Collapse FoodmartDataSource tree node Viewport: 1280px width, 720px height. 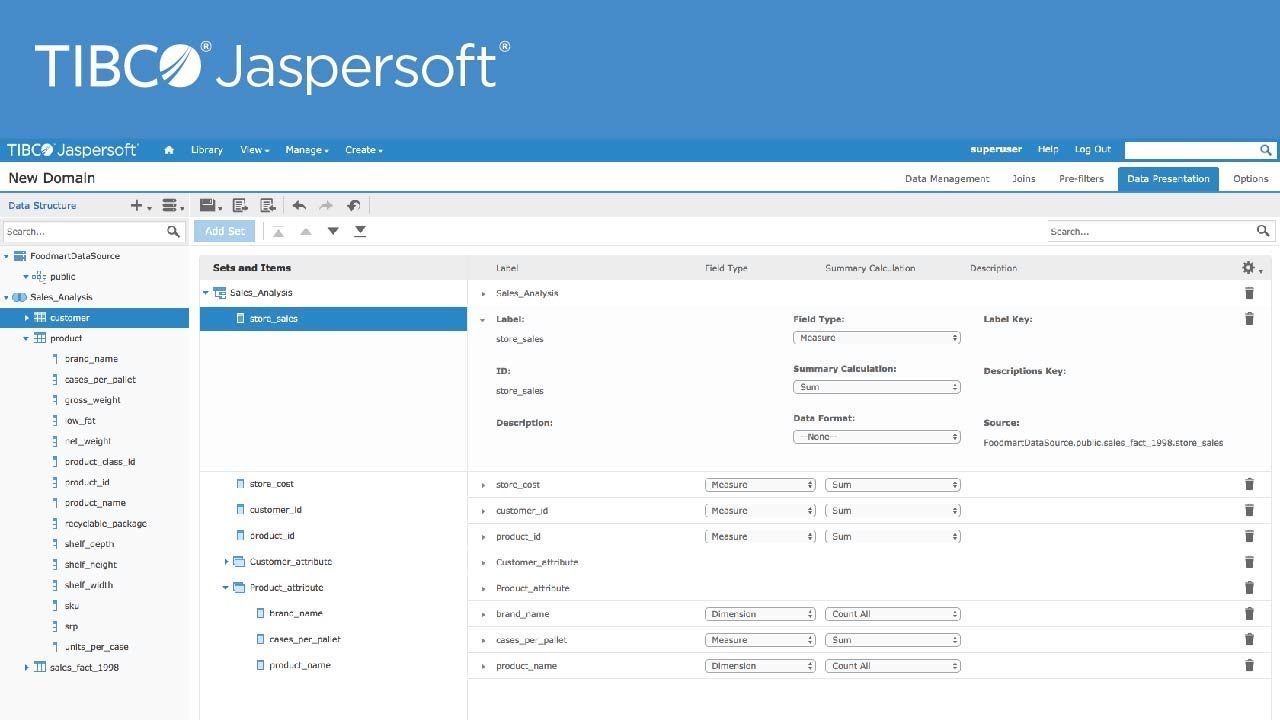pos(7,256)
